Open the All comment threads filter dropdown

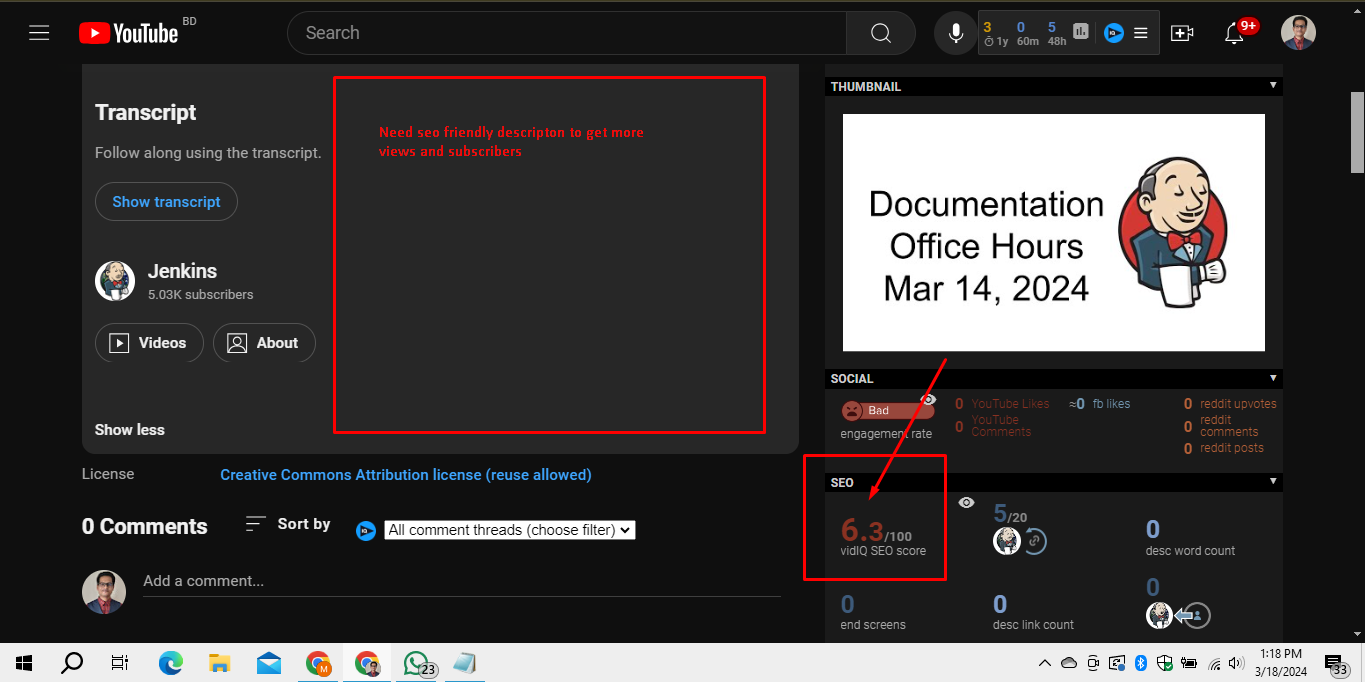pyautogui.click(x=510, y=530)
